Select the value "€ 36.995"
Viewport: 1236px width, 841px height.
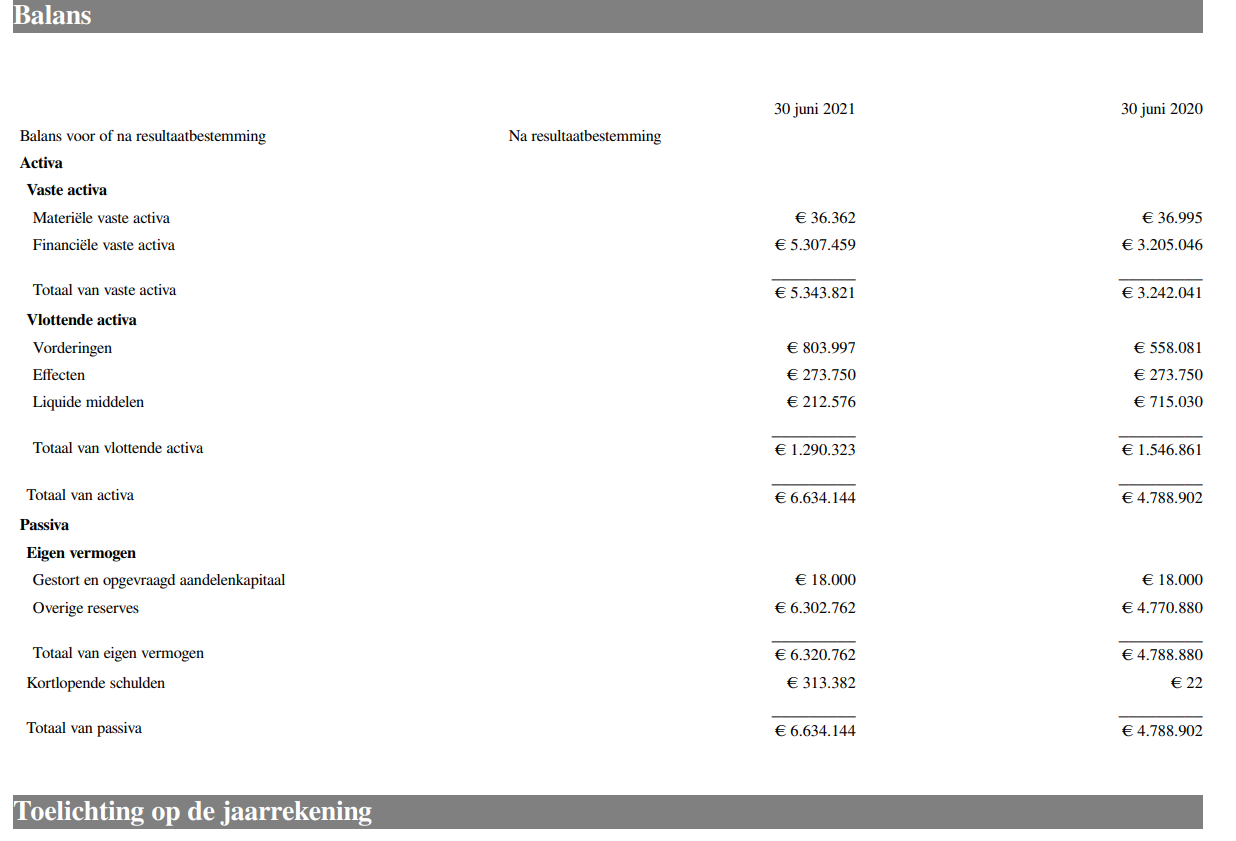1172,218
